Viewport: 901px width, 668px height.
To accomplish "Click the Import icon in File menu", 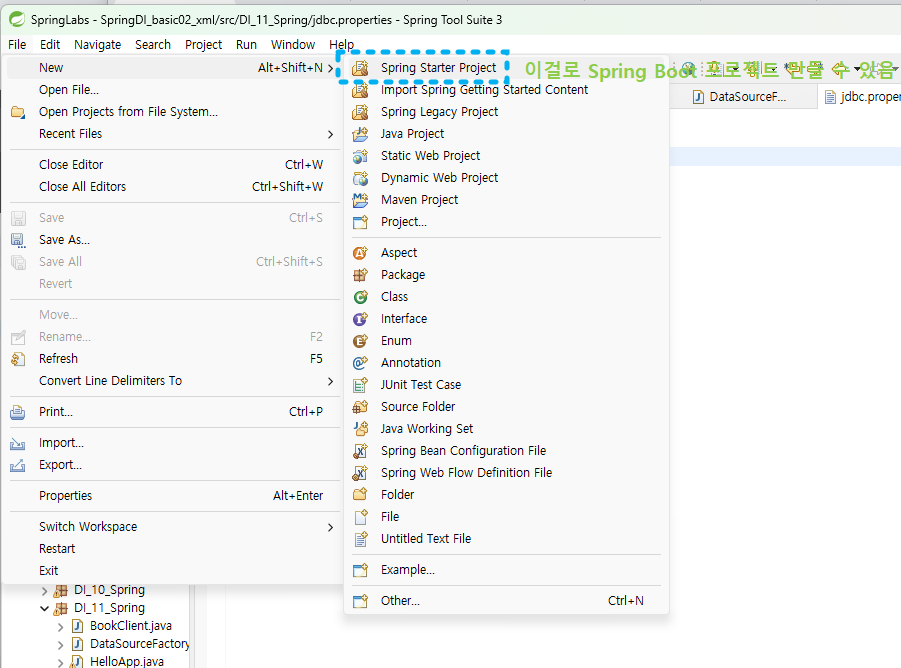I will click(18, 443).
